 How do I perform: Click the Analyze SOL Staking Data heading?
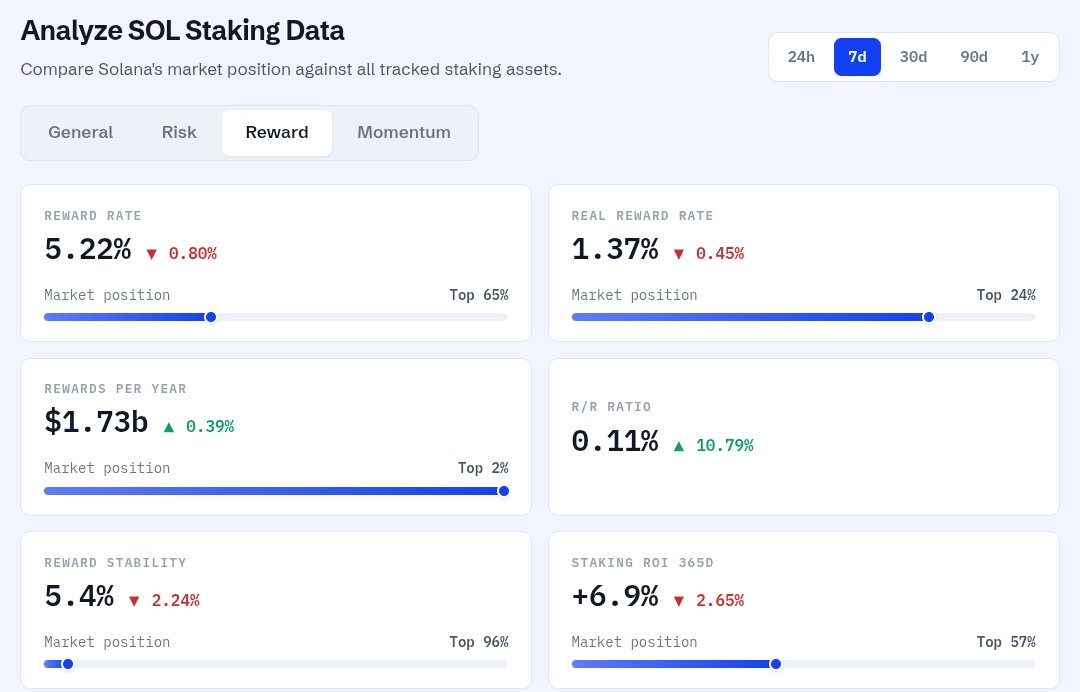[x=183, y=31]
